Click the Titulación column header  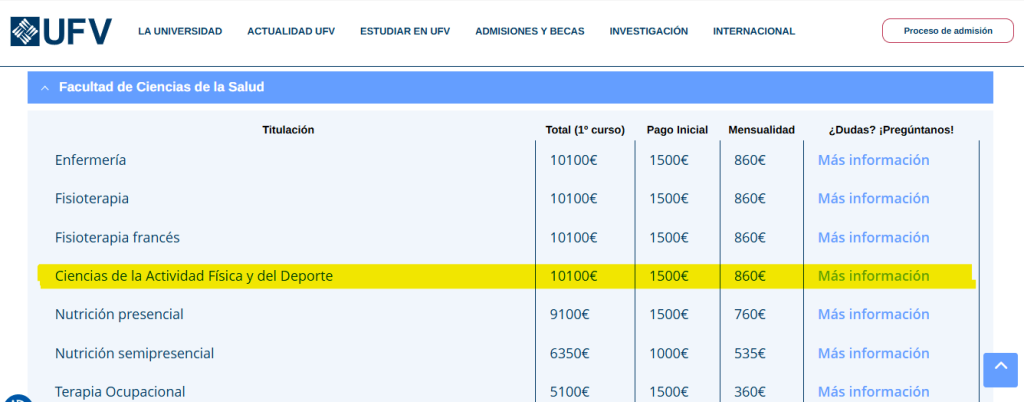[x=288, y=130]
